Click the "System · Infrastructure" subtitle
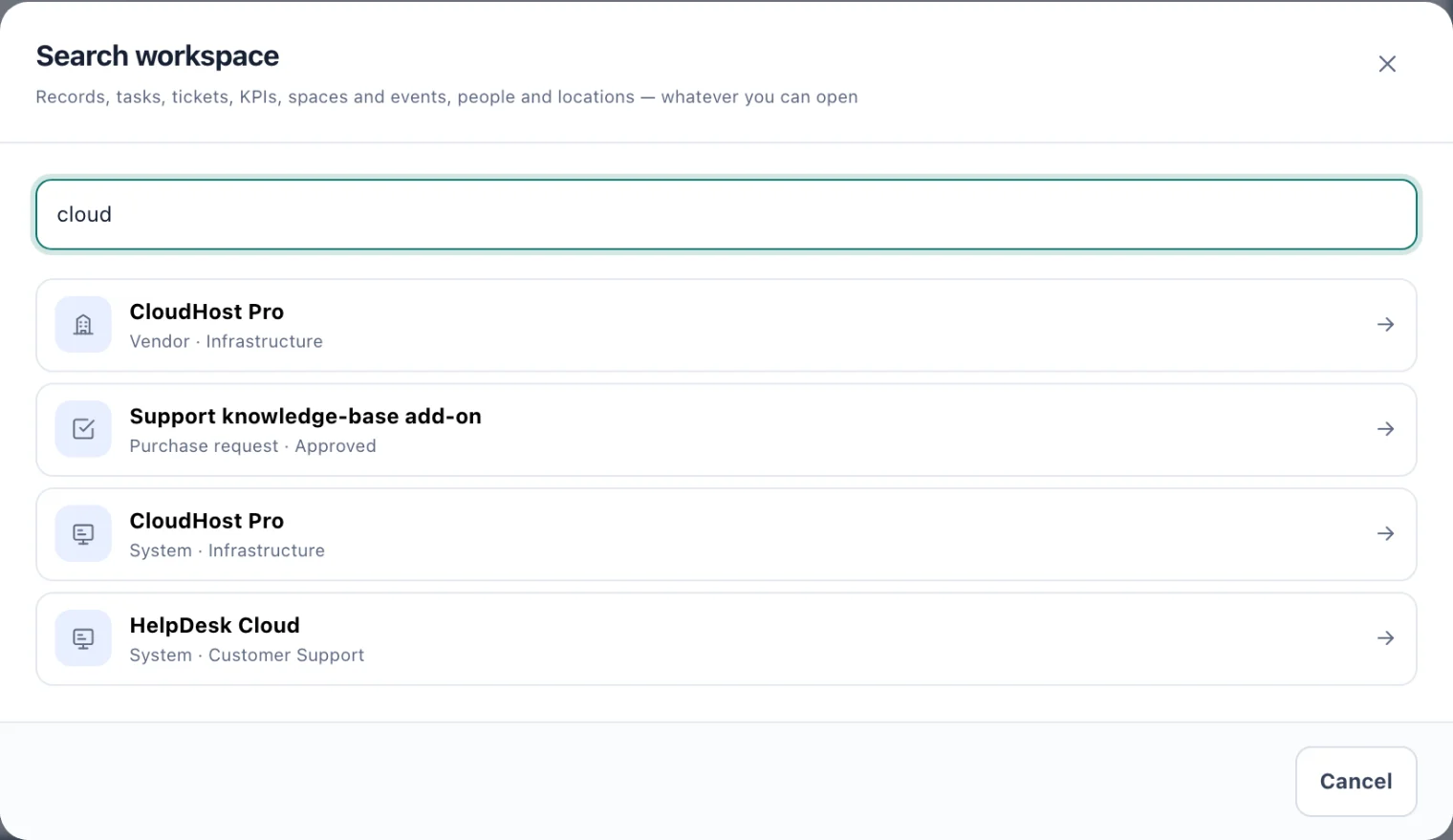Viewport: 1453px width, 840px height. (x=228, y=550)
